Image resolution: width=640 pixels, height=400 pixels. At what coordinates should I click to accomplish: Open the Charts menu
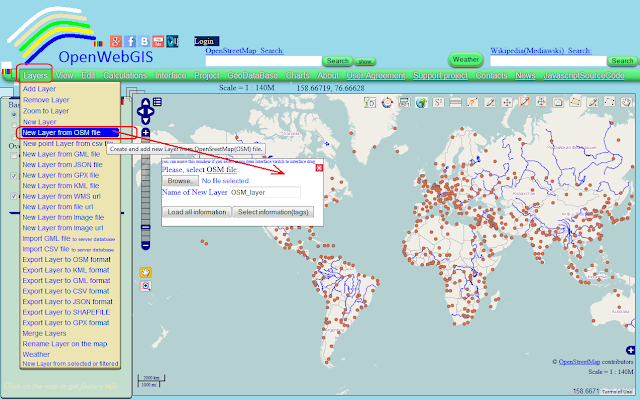(x=298, y=76)
